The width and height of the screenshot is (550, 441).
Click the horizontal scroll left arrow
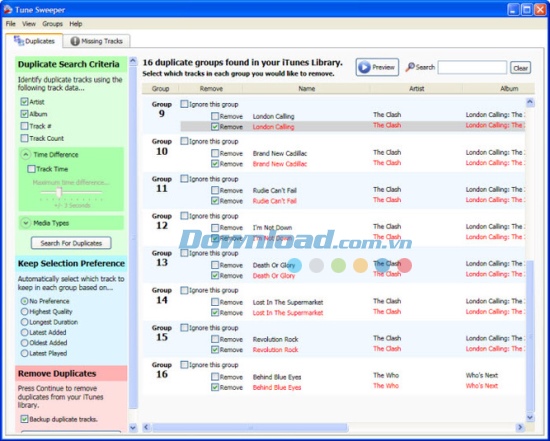click(147, 427)
